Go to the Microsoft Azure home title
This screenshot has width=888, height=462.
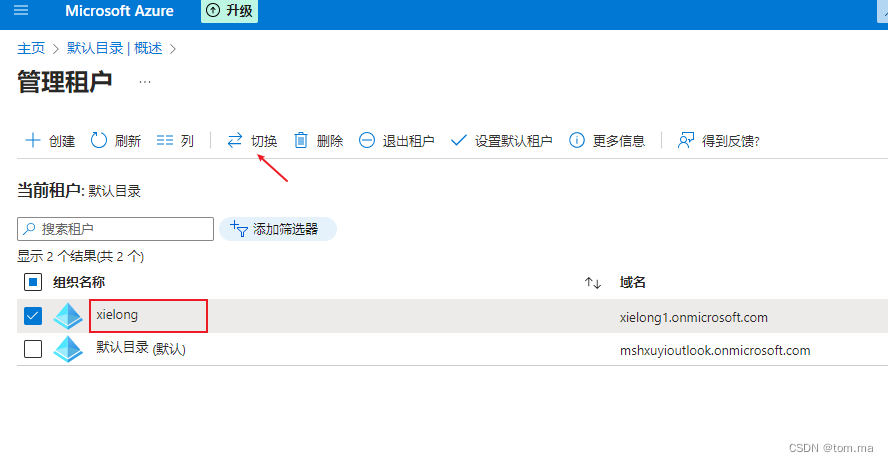pos(119,11)
